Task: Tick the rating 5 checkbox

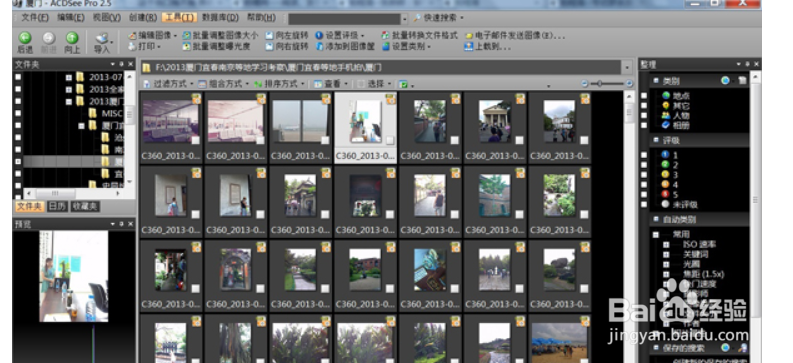Action: point(644,195)
